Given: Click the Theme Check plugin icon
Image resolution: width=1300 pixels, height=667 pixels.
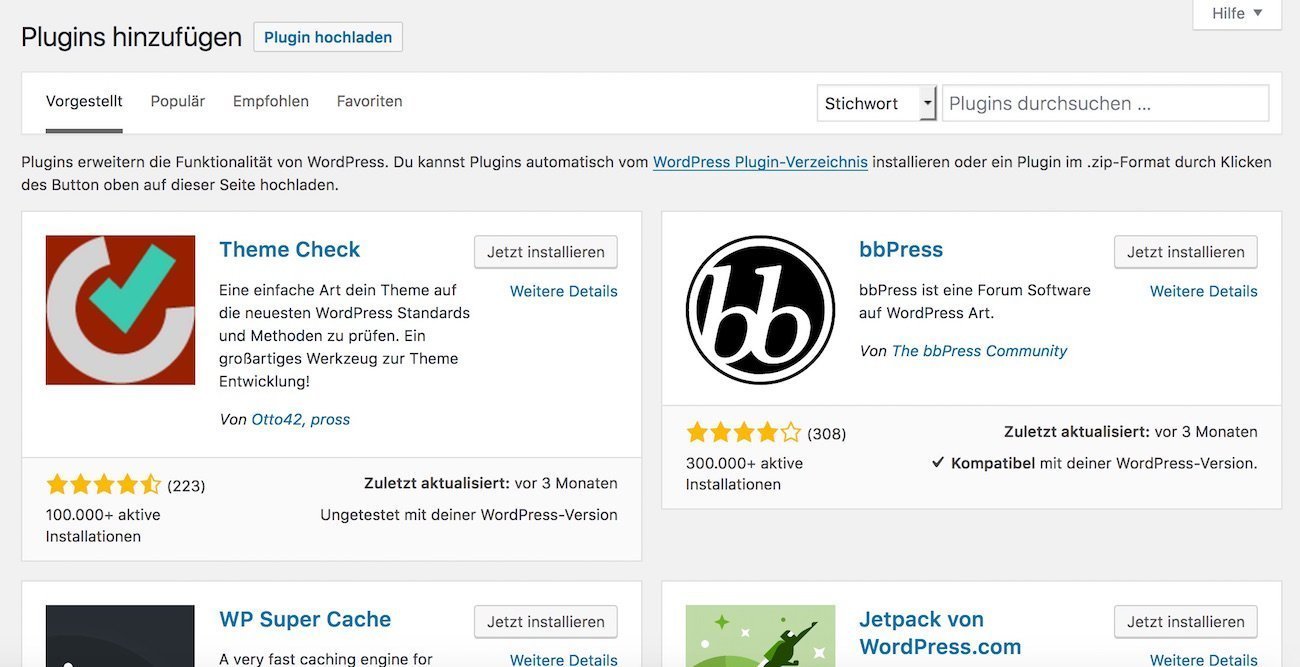Looking at the screenshot, I should pos(120,309).
